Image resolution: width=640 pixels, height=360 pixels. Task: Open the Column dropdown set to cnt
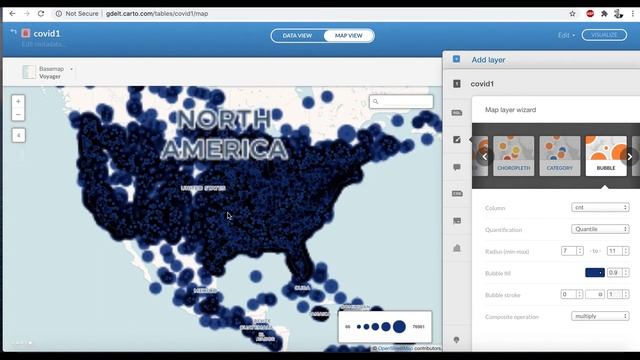[x=600, y=207]
